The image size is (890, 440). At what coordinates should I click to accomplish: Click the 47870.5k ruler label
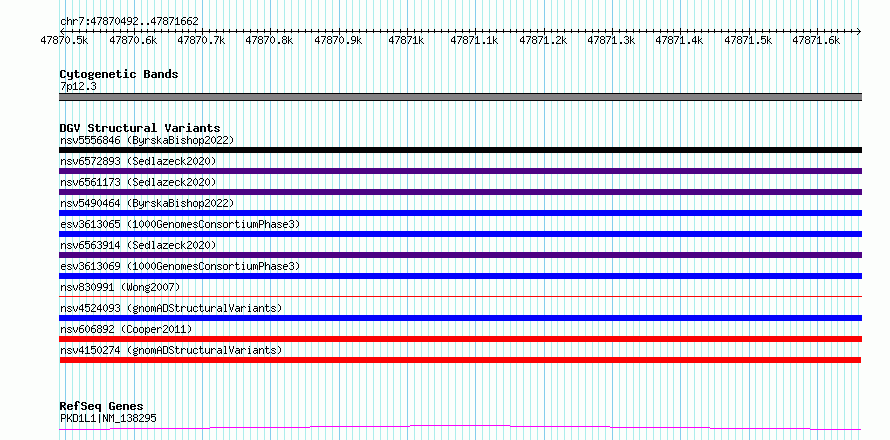(x=64, y=40)
